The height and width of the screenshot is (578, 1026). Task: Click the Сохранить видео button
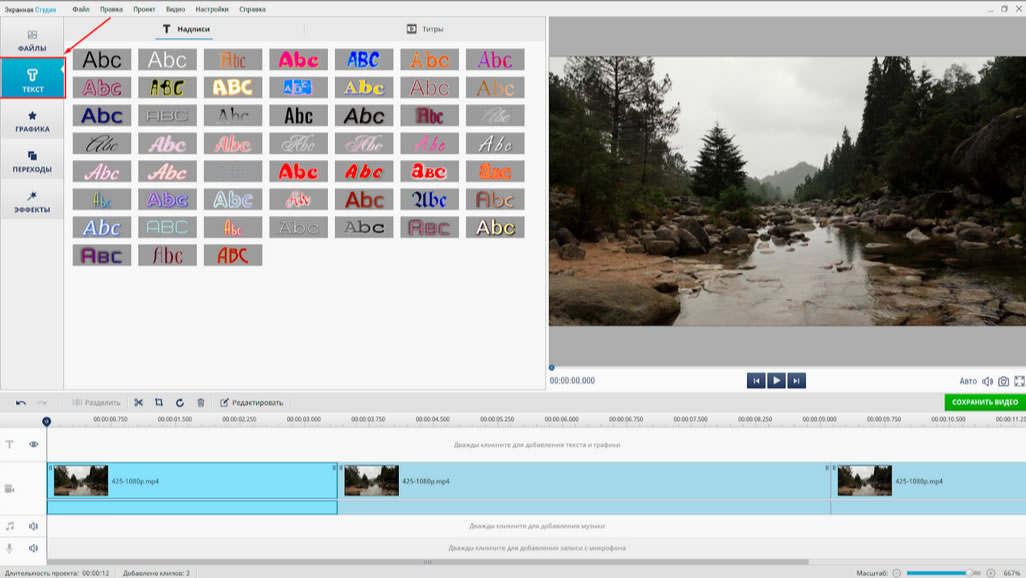tap(985, 402)
